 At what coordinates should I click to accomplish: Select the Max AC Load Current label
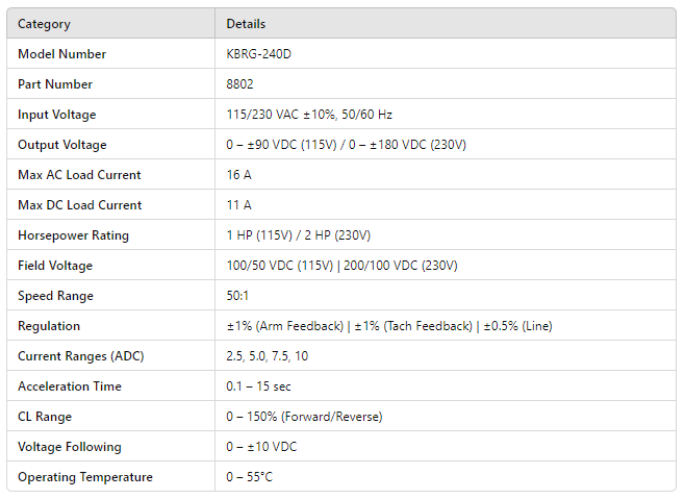[79, 175]
